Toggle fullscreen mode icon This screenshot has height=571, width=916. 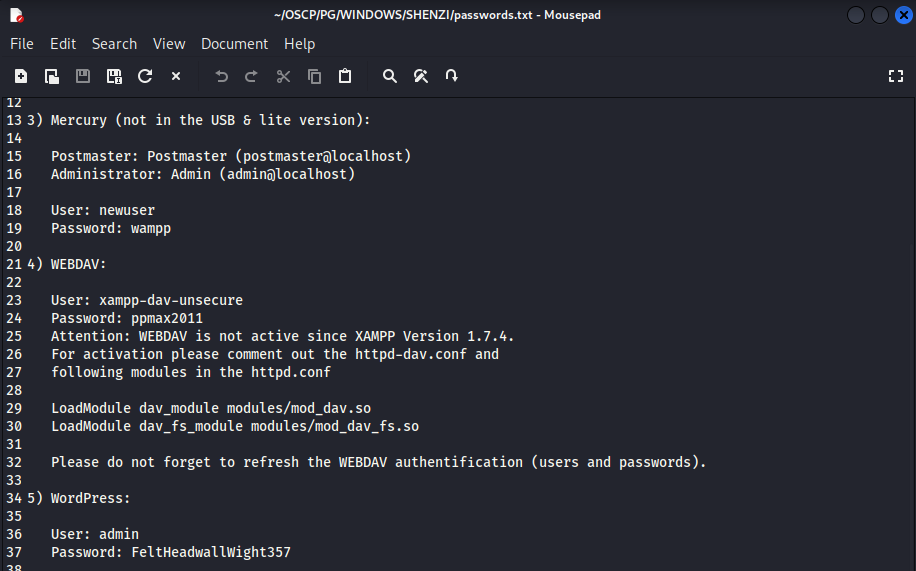coord(896,76)
